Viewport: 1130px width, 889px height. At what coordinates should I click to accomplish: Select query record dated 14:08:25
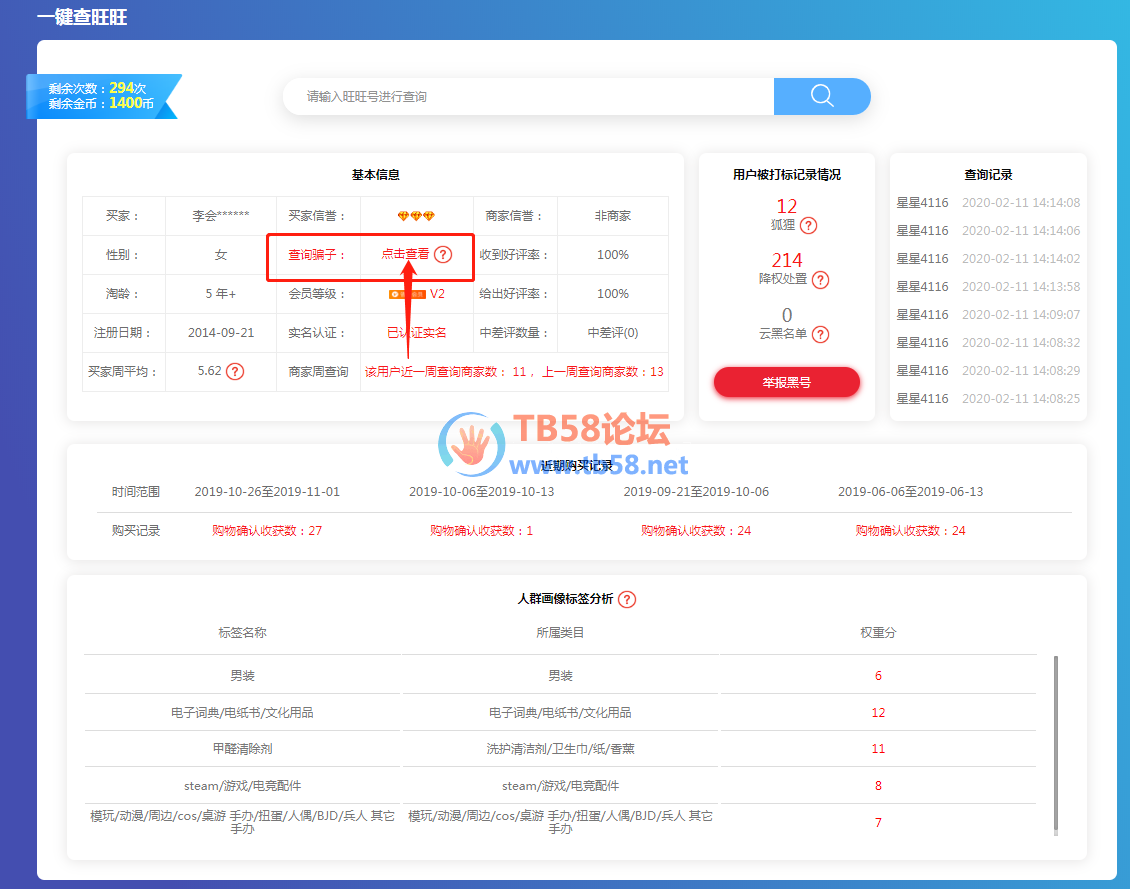pyautogui.click(x=988, y=398)
